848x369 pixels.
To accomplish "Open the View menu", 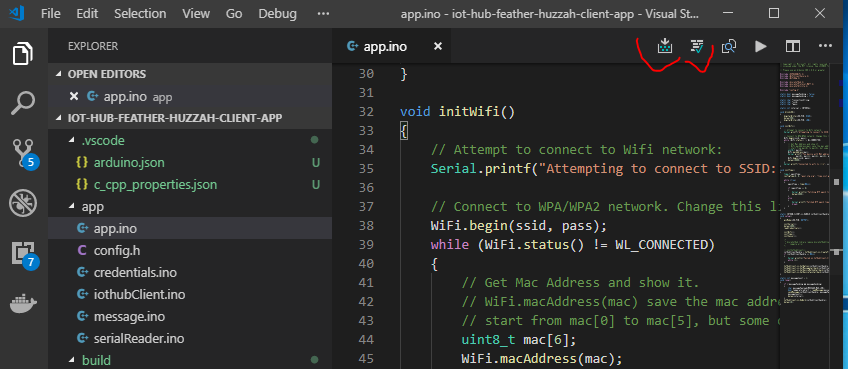I will 196,14.
